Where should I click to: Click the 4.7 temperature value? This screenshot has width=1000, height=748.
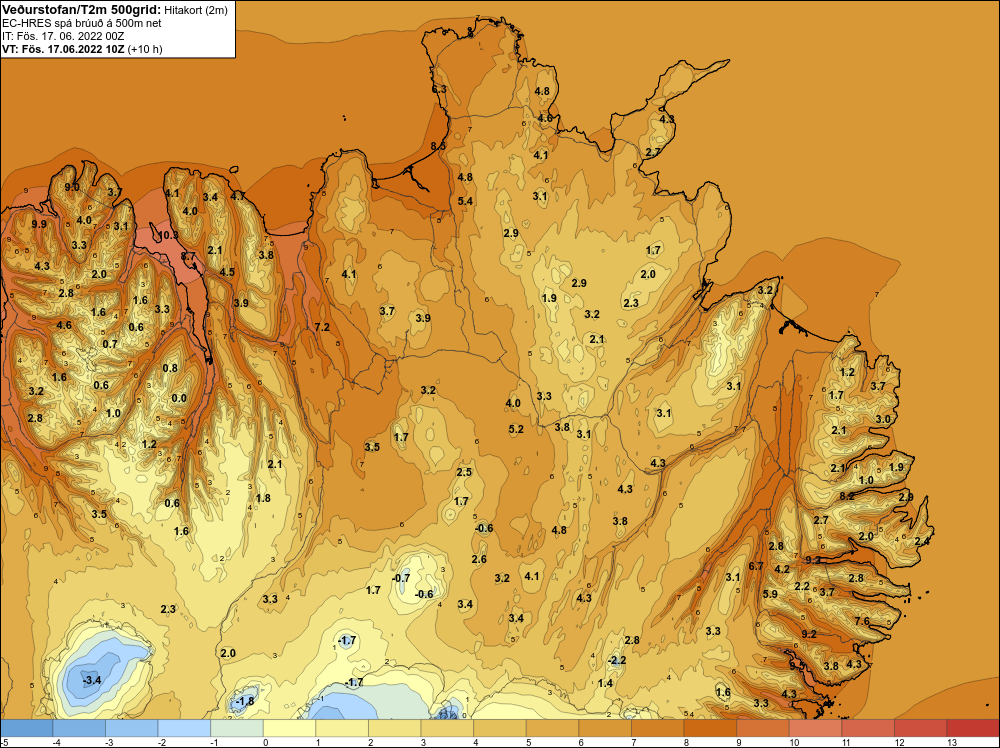point(238,196)
